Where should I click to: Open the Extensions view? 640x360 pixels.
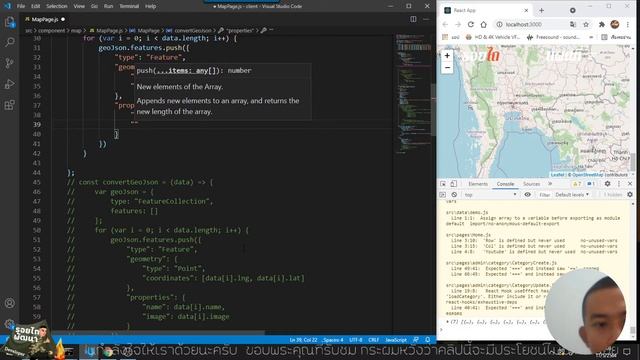coord(9,105)
